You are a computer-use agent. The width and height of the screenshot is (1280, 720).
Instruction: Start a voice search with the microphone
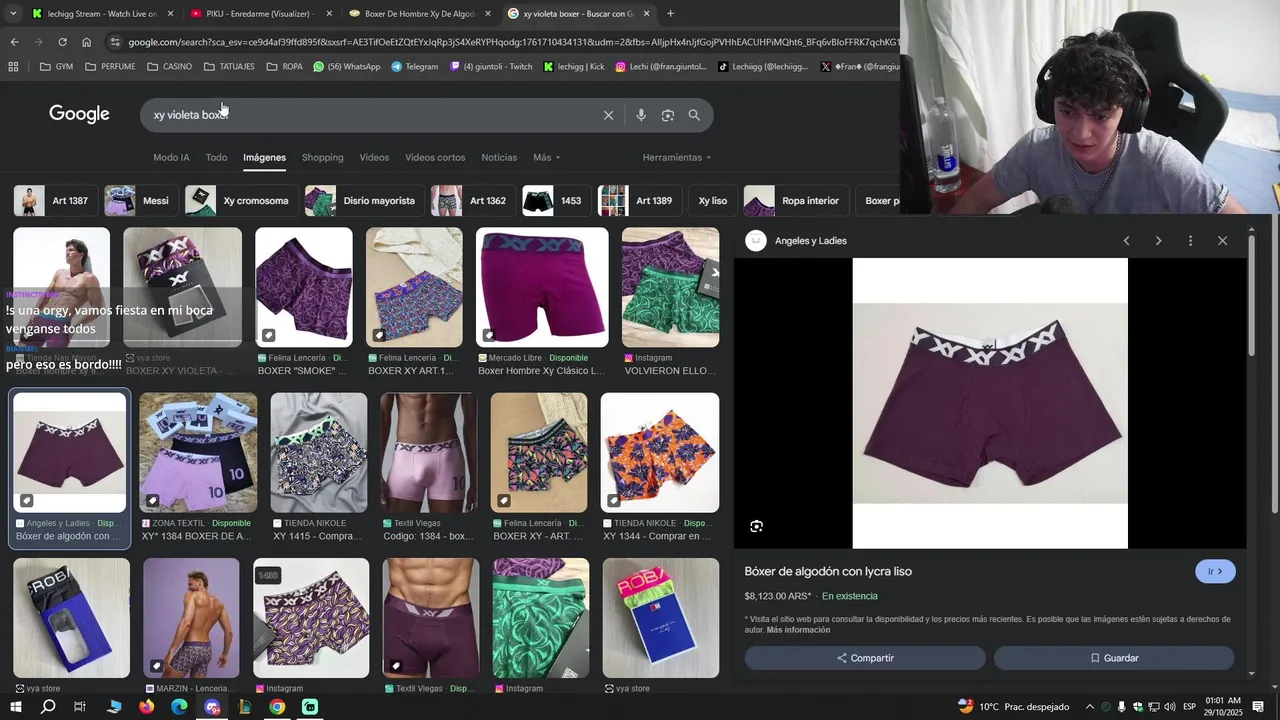tap(641, 115)
